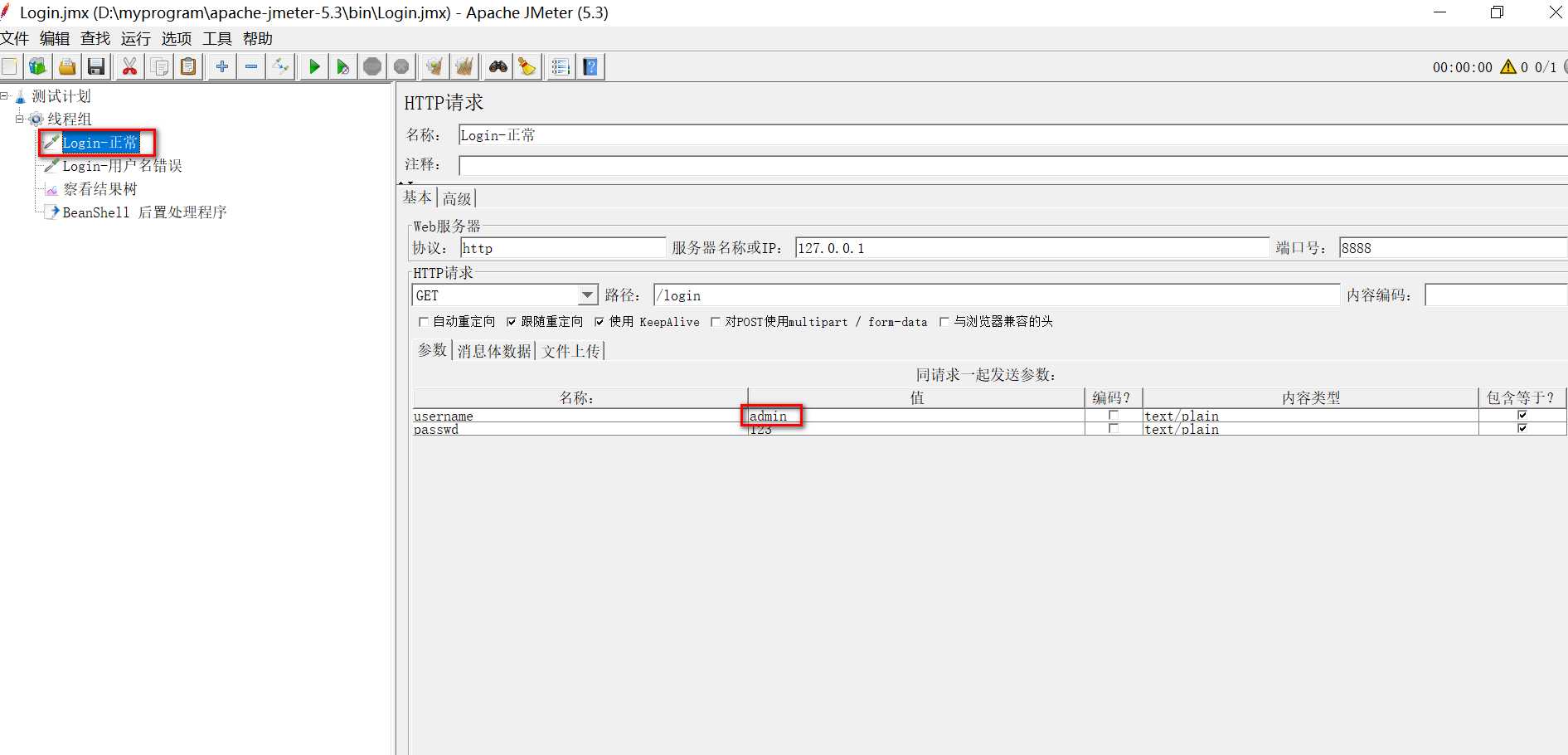Click the Cut scissors icon
Screen dimensions: 1568x755
coord(129,66)
